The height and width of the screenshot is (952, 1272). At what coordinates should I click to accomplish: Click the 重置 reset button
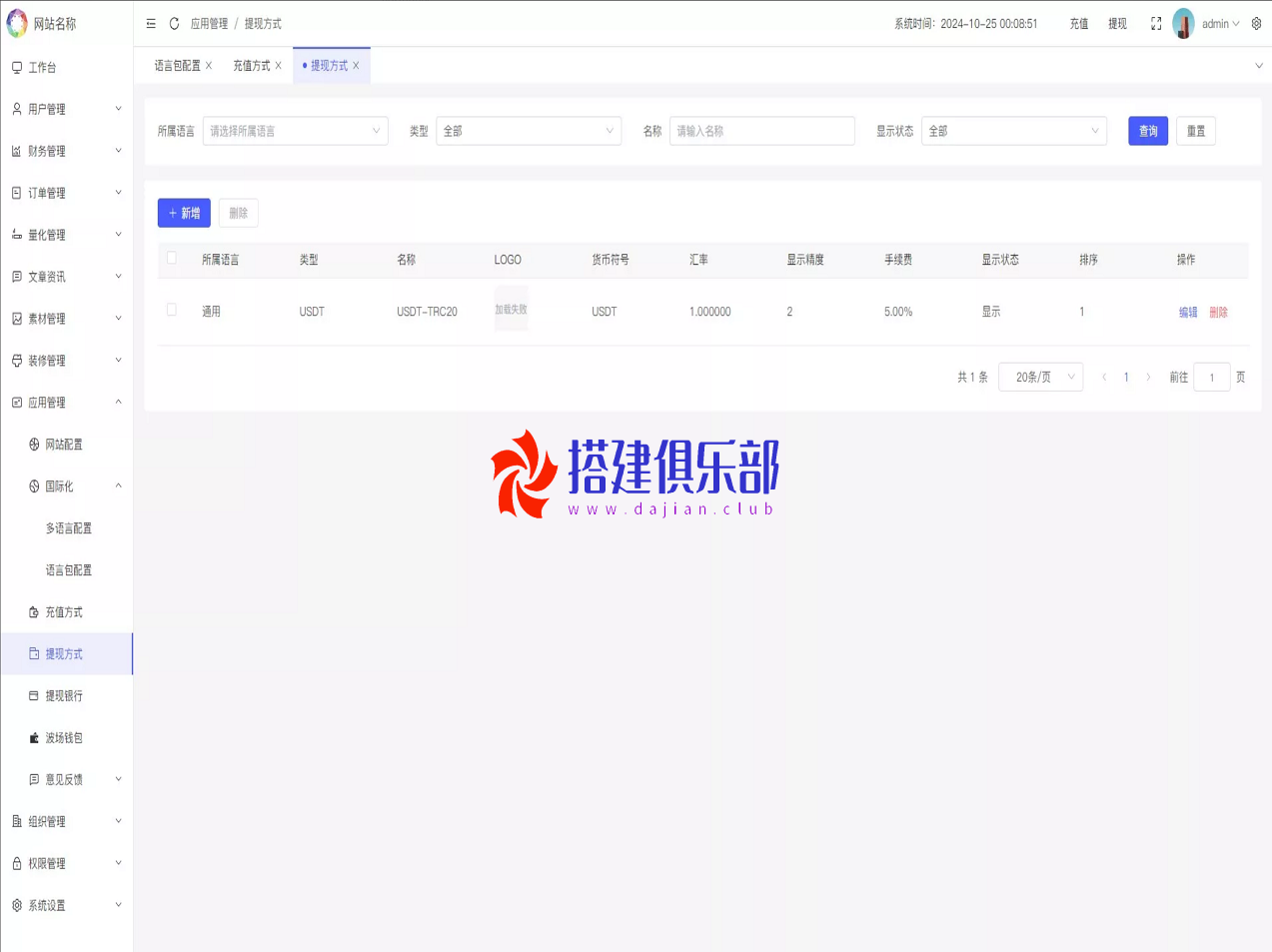coord(1196,131)
